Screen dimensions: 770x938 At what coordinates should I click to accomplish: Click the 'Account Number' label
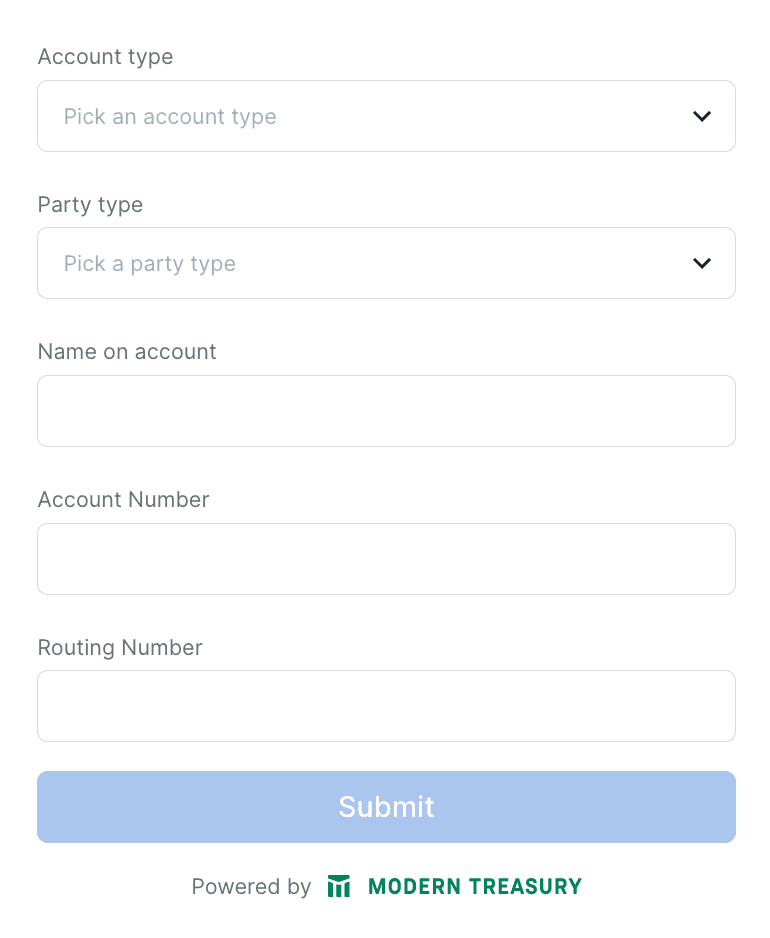coord(123,500)
